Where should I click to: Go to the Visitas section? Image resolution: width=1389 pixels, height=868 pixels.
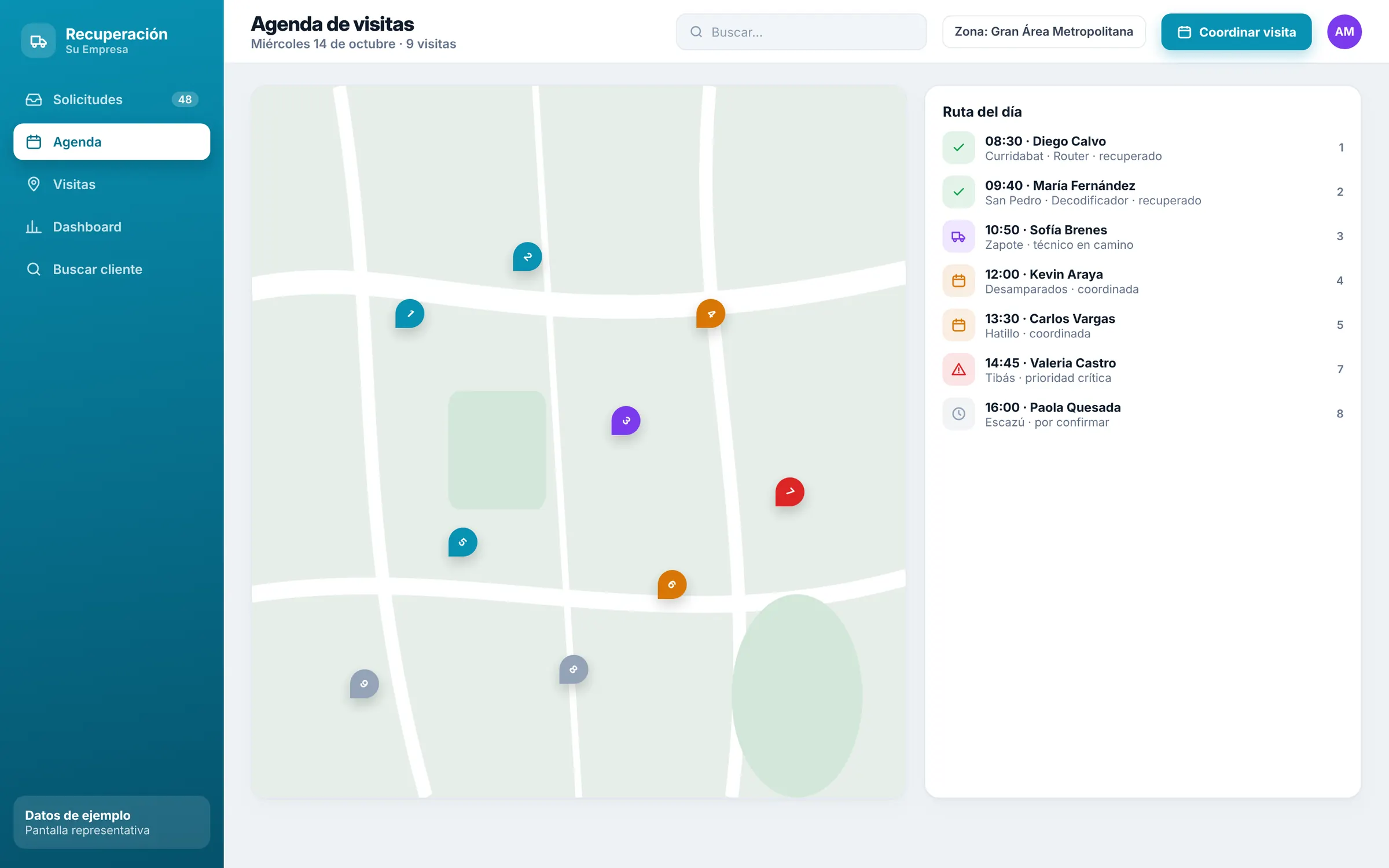[112, 184]
